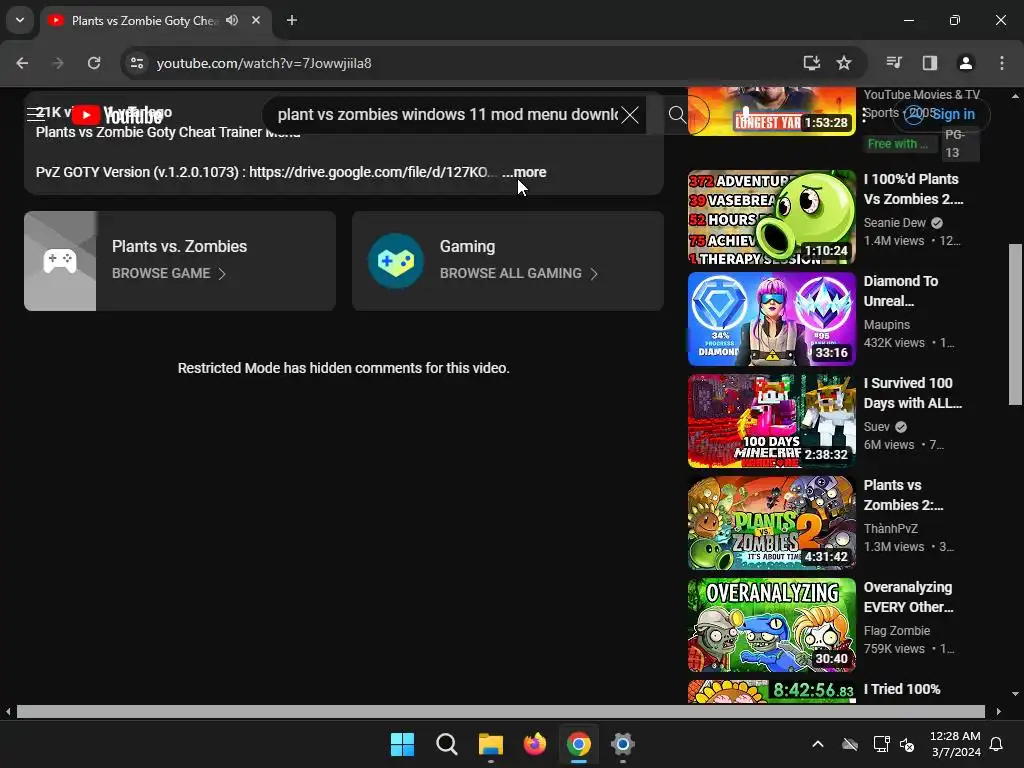1024x768 pixels.
Task: Open Overanalyzing video thumbnail
Action: [x=771, y=624]
